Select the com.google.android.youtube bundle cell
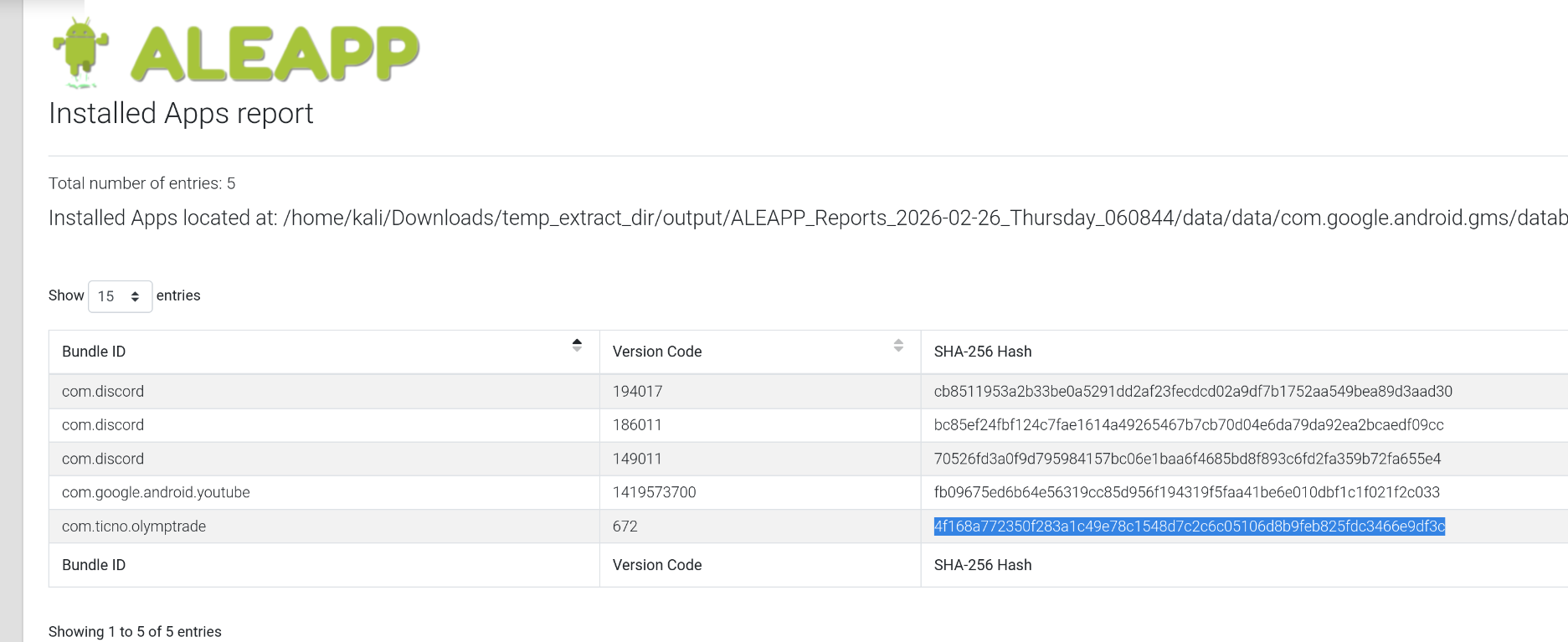Screen dimensions: 1568x642 [x=156, y=492]
